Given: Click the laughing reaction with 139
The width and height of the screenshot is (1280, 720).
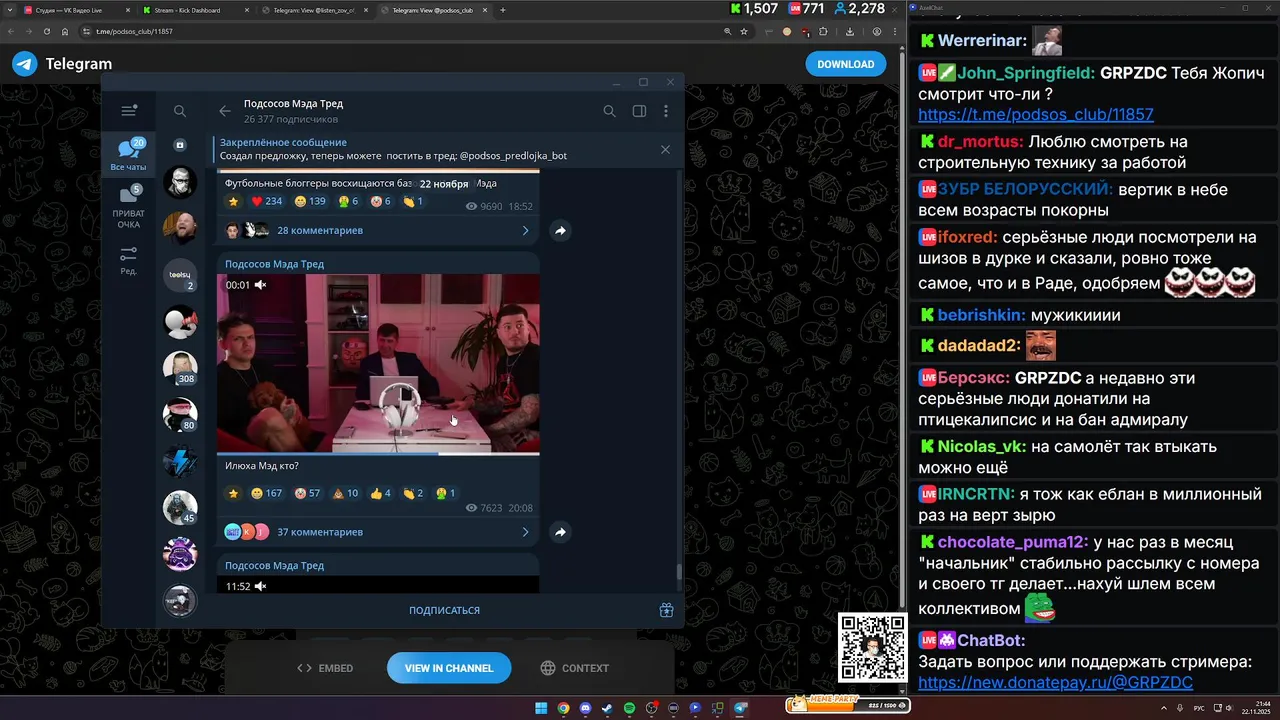Looking at the screenshot, I should click(x=311, y=202).
